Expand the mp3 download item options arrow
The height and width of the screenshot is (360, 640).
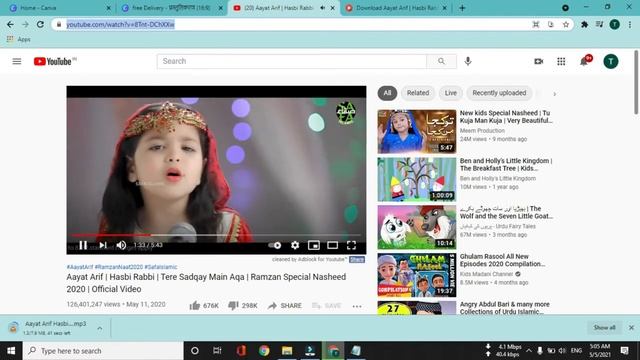[x=100, y=328]
